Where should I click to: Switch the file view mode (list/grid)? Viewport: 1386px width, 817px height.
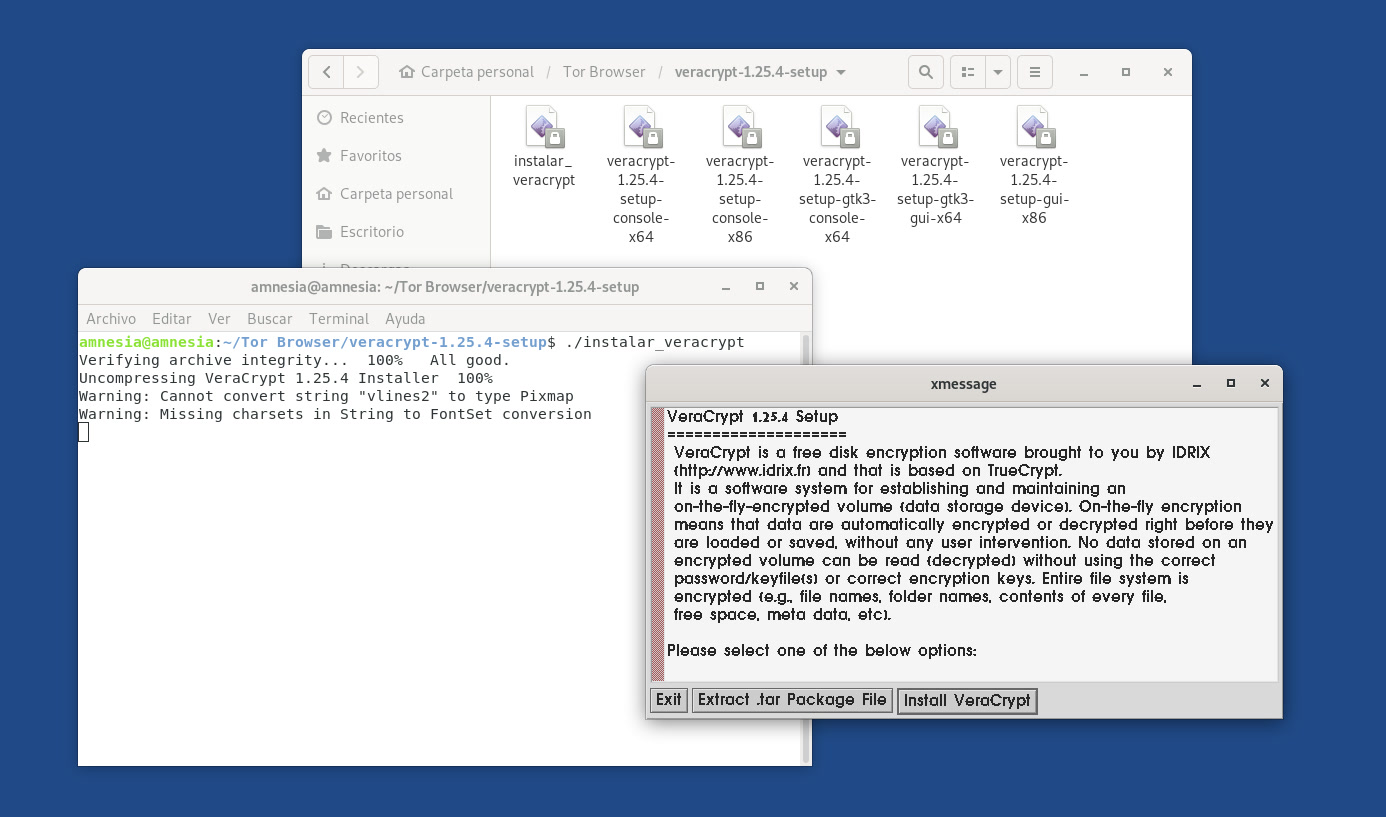967,72
